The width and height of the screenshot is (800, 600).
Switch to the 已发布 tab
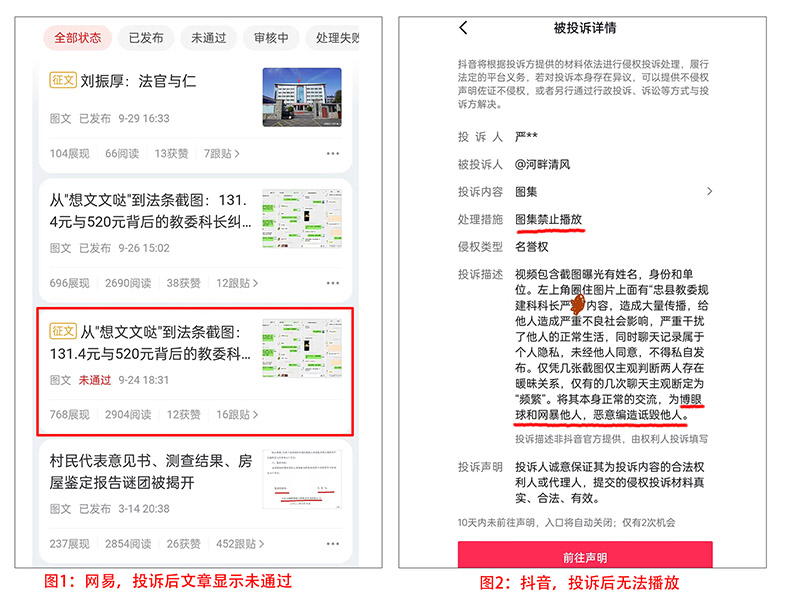(x=146, y=38)
